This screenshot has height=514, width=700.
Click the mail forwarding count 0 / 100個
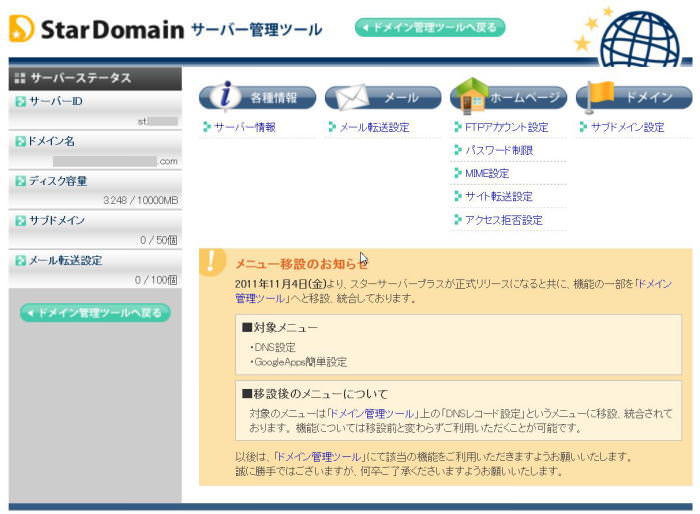pos(156,280)
